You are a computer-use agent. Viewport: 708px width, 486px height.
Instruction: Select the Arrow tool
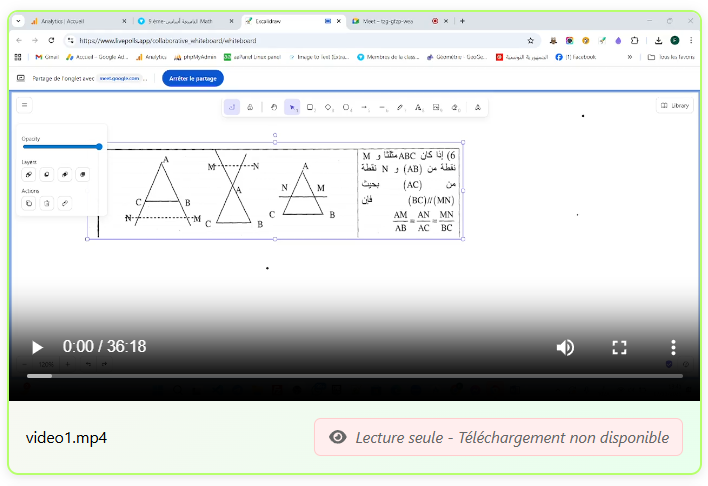point(365,107)
